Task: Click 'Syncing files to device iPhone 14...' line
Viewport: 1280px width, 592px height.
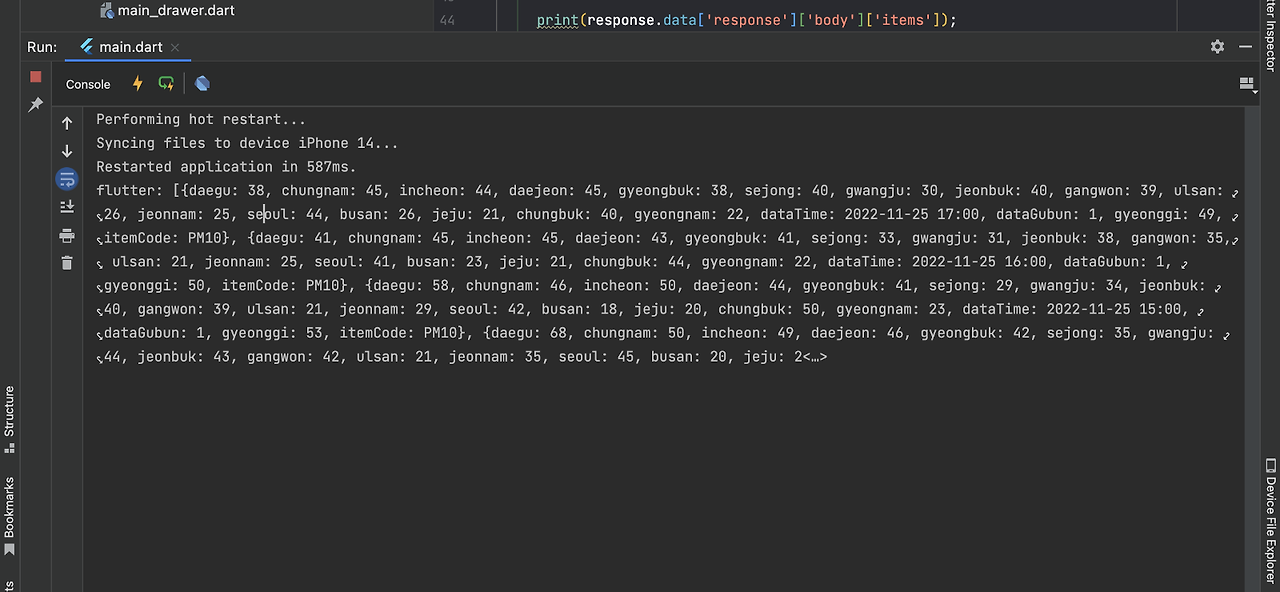Action: (x=247, y=143)
